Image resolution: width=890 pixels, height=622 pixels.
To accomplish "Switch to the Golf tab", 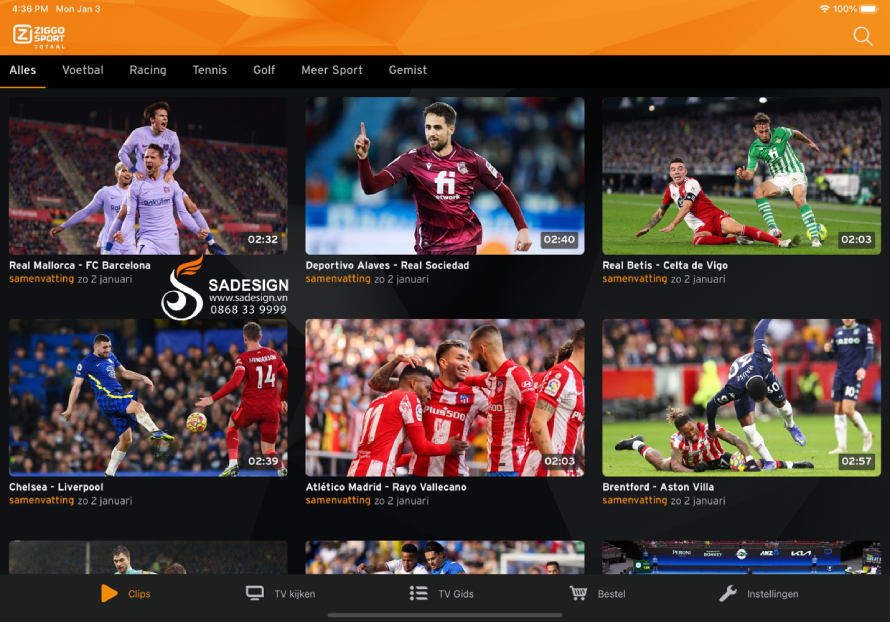I will 264,70.
